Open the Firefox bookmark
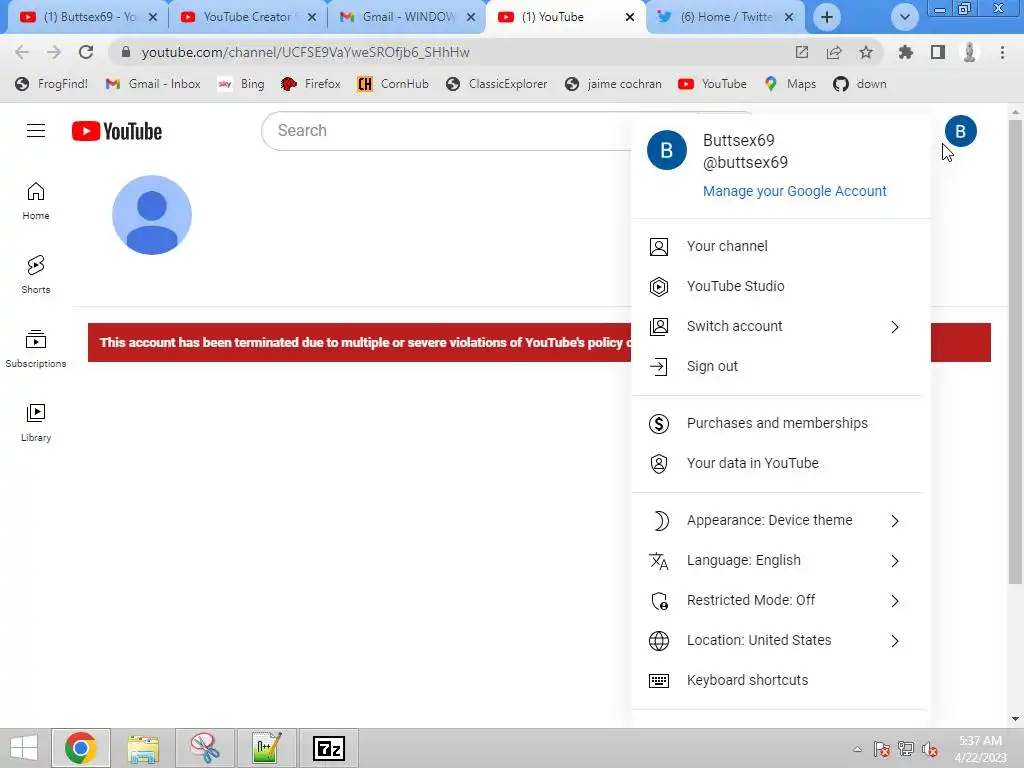The height and width of the screenshot is (768, 1024). (311, 84)
